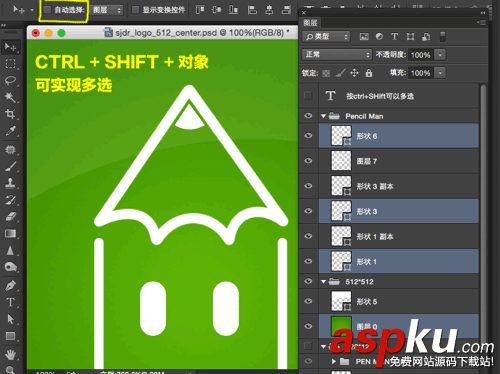Viewport: 500px width, 374px height.
Task: Align vertical centers button
Action: (217, 10)
